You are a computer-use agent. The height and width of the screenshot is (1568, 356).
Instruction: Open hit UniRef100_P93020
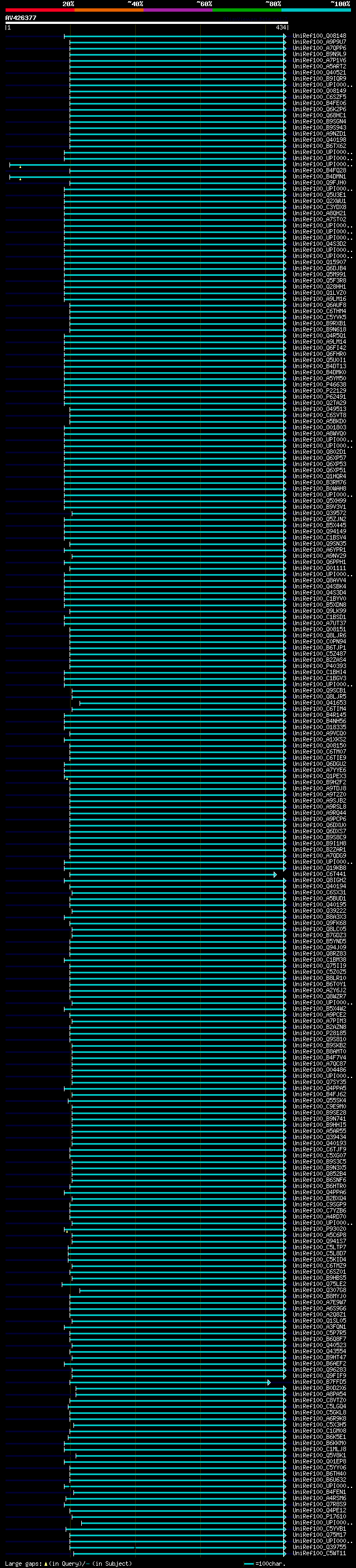pos(319,1229)
